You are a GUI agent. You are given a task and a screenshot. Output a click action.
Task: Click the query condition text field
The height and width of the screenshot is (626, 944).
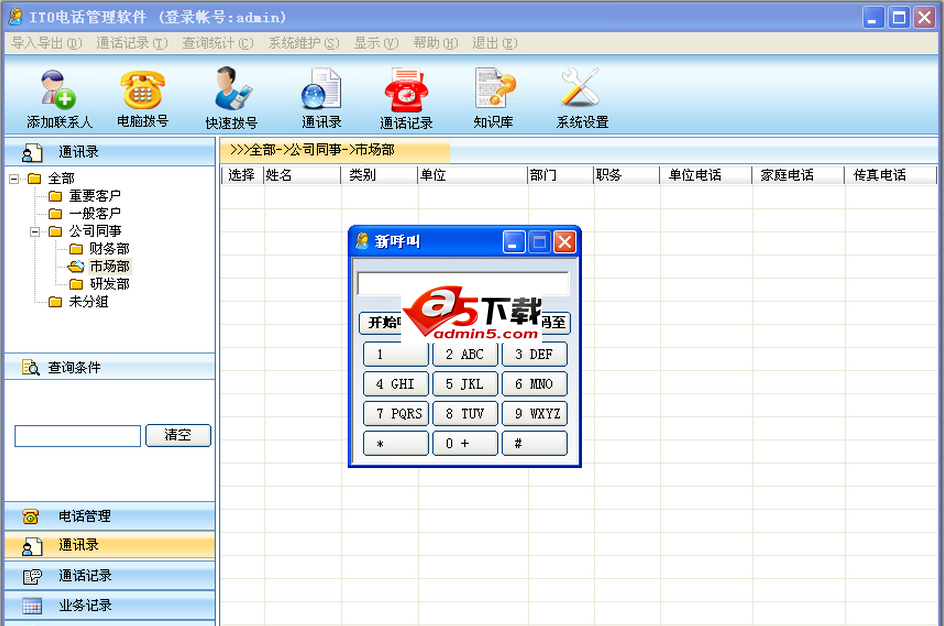[77, 436]
